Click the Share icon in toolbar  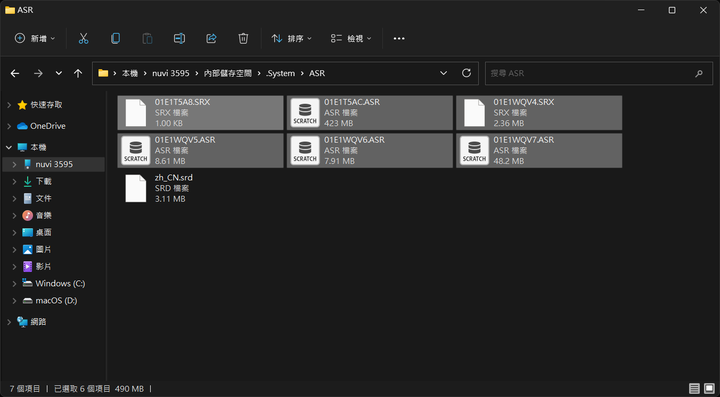[x=211, y=39]
